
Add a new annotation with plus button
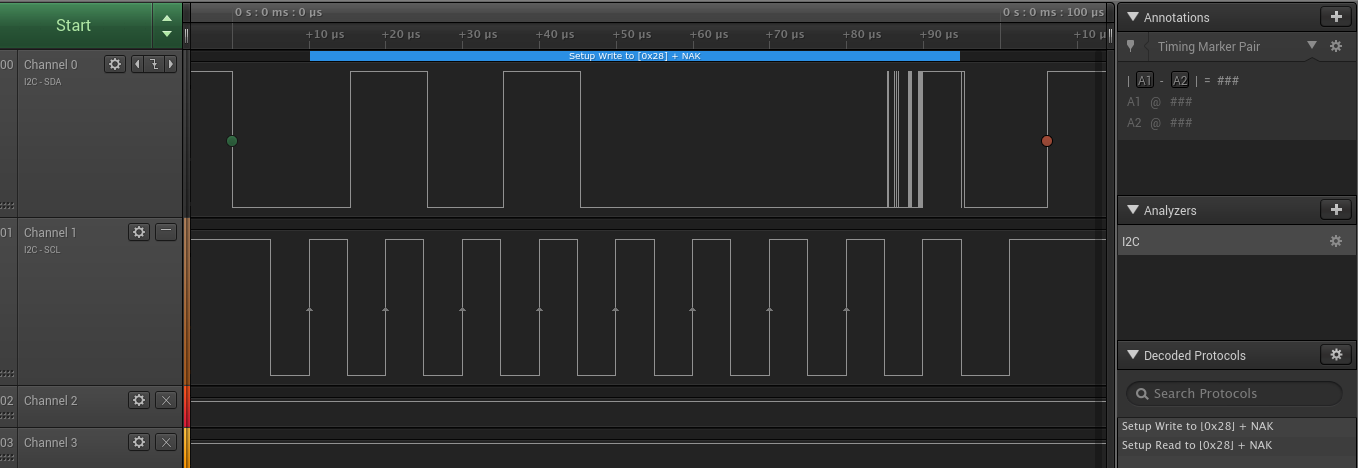1336,17
